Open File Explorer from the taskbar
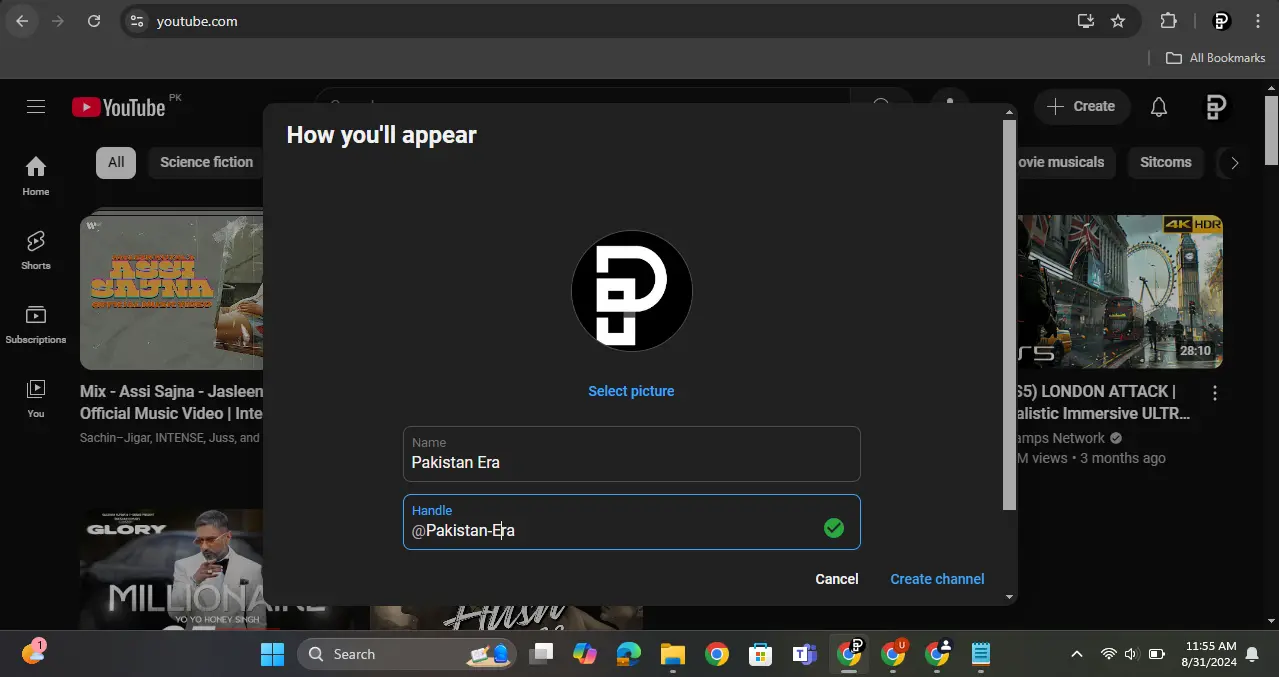Screen dimensions: 1279x677 click(x=672, y=654)
